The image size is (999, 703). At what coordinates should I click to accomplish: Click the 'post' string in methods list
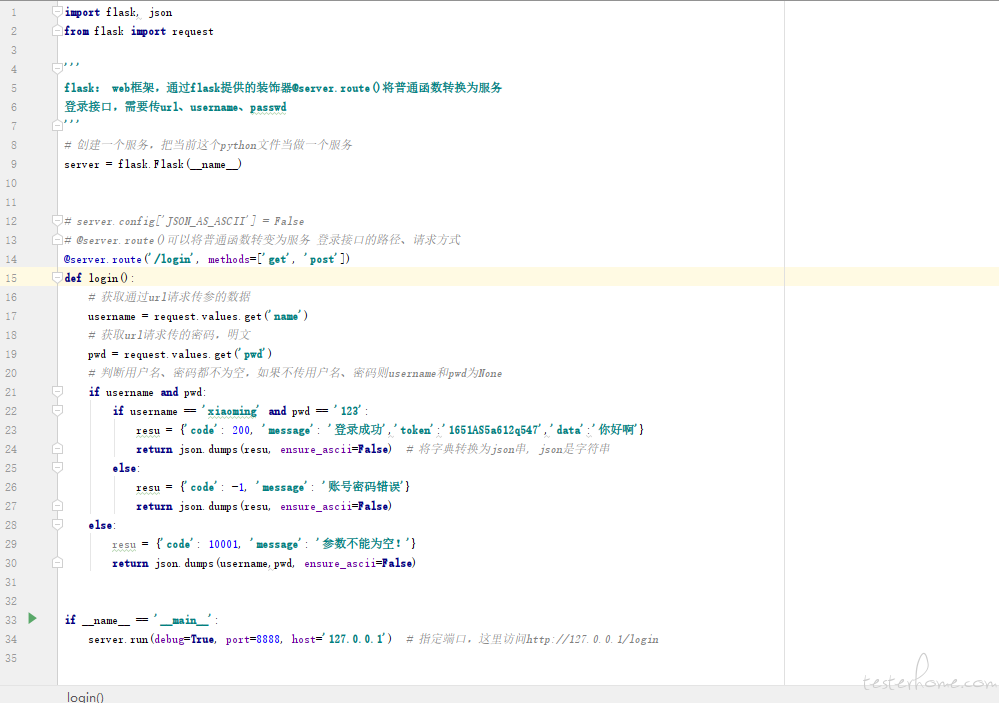(x=321, y=259)
